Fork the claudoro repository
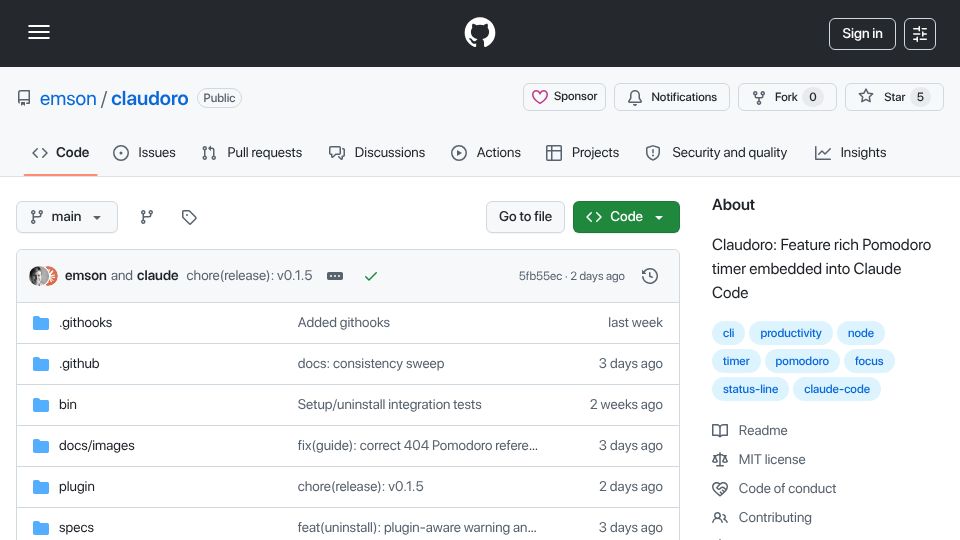 (x=787, y=97)
